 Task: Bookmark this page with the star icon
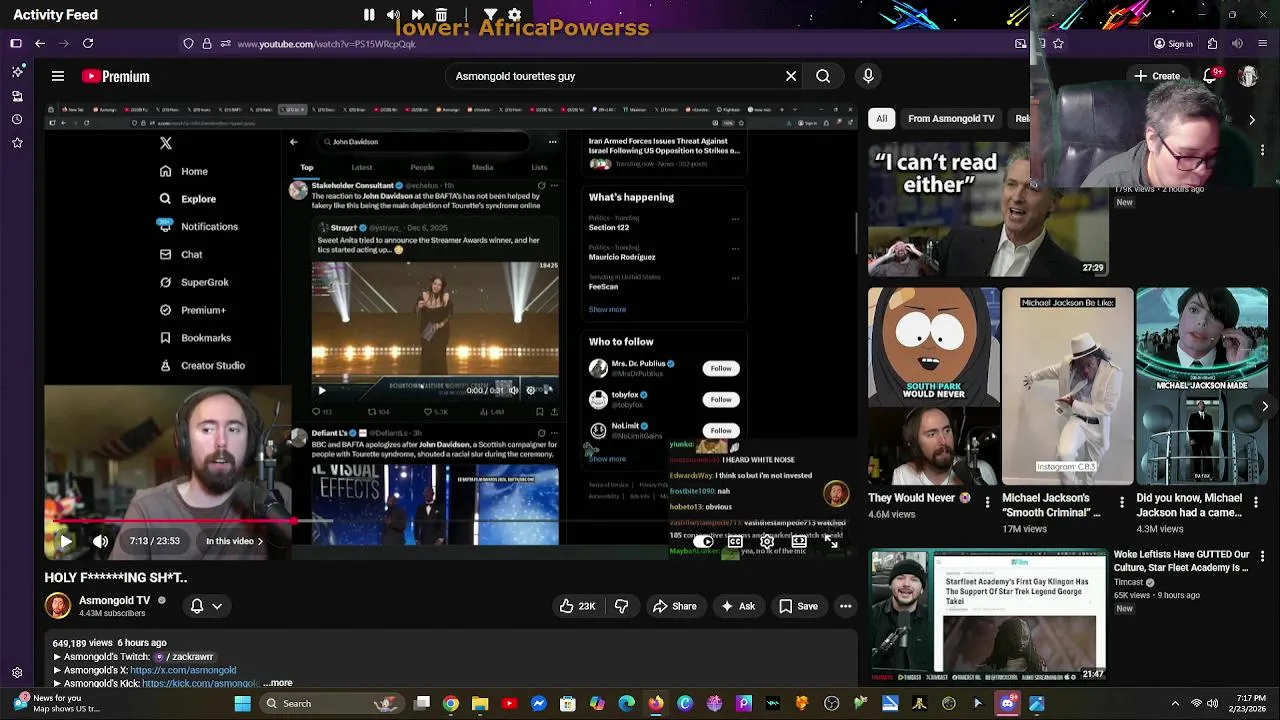coord(1058,43)
